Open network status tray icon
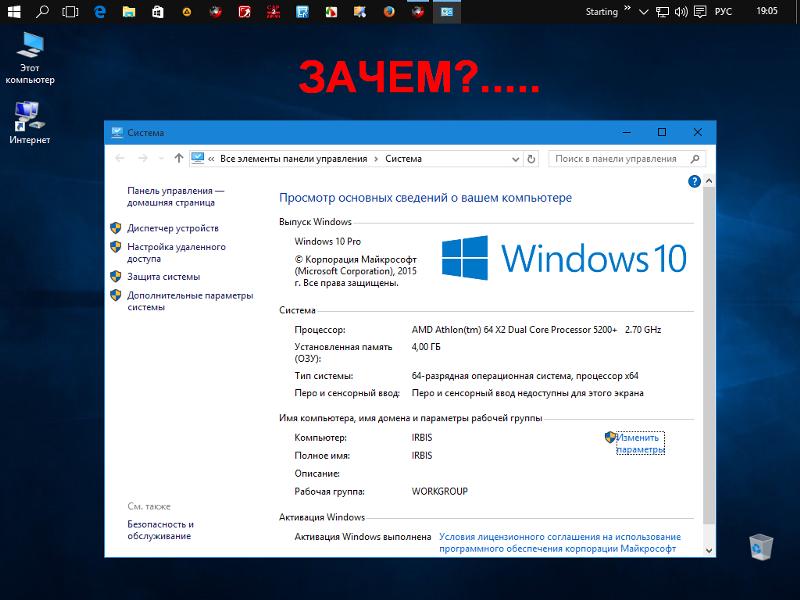The image size is (800, 600). coord(662,12)
